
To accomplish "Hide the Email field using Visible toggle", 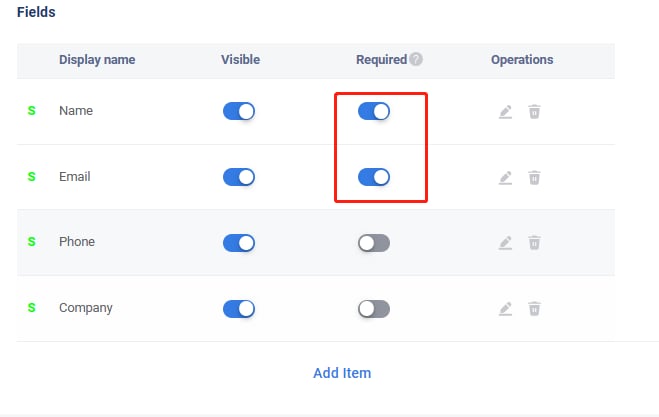I will click(x=239, y=177).
